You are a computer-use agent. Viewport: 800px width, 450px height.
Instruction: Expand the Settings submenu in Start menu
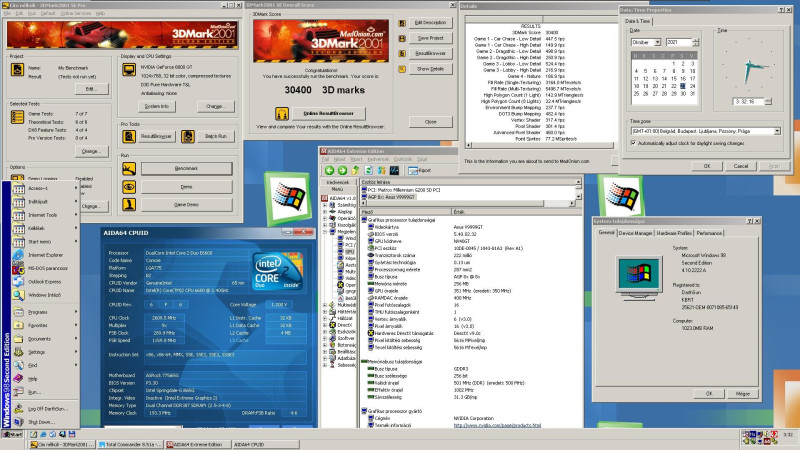pos(45,352)
